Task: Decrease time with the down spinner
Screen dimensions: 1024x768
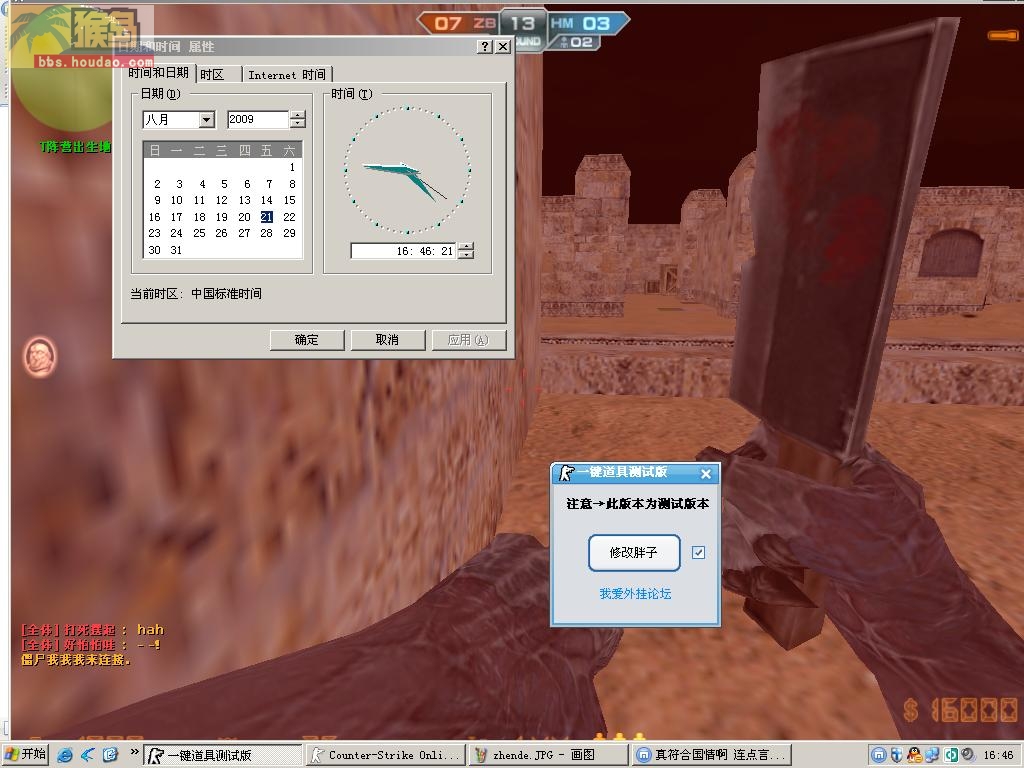Action: [466, 255]
